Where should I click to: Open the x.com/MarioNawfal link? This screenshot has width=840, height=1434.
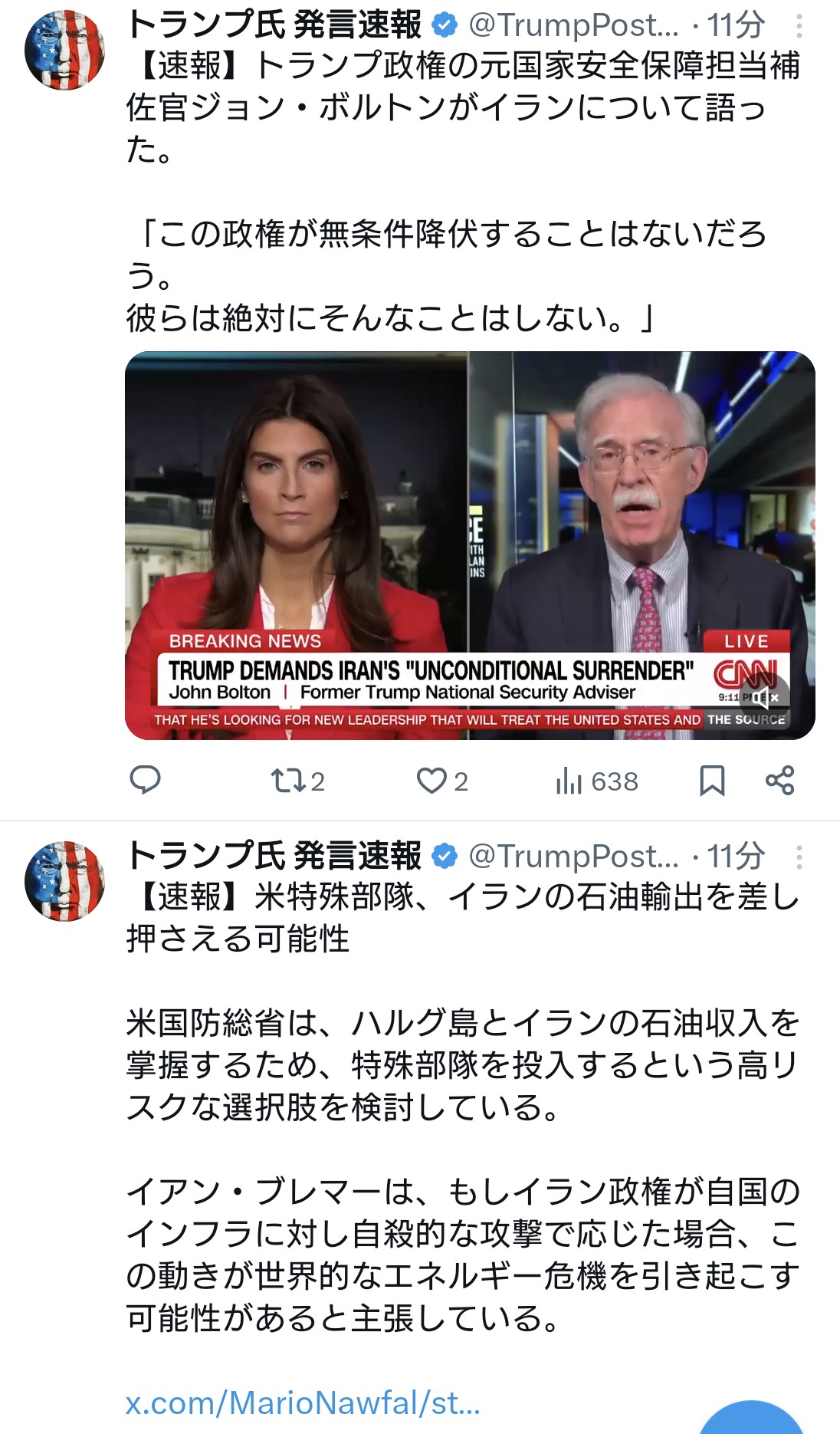click(x=303, y=1403)
